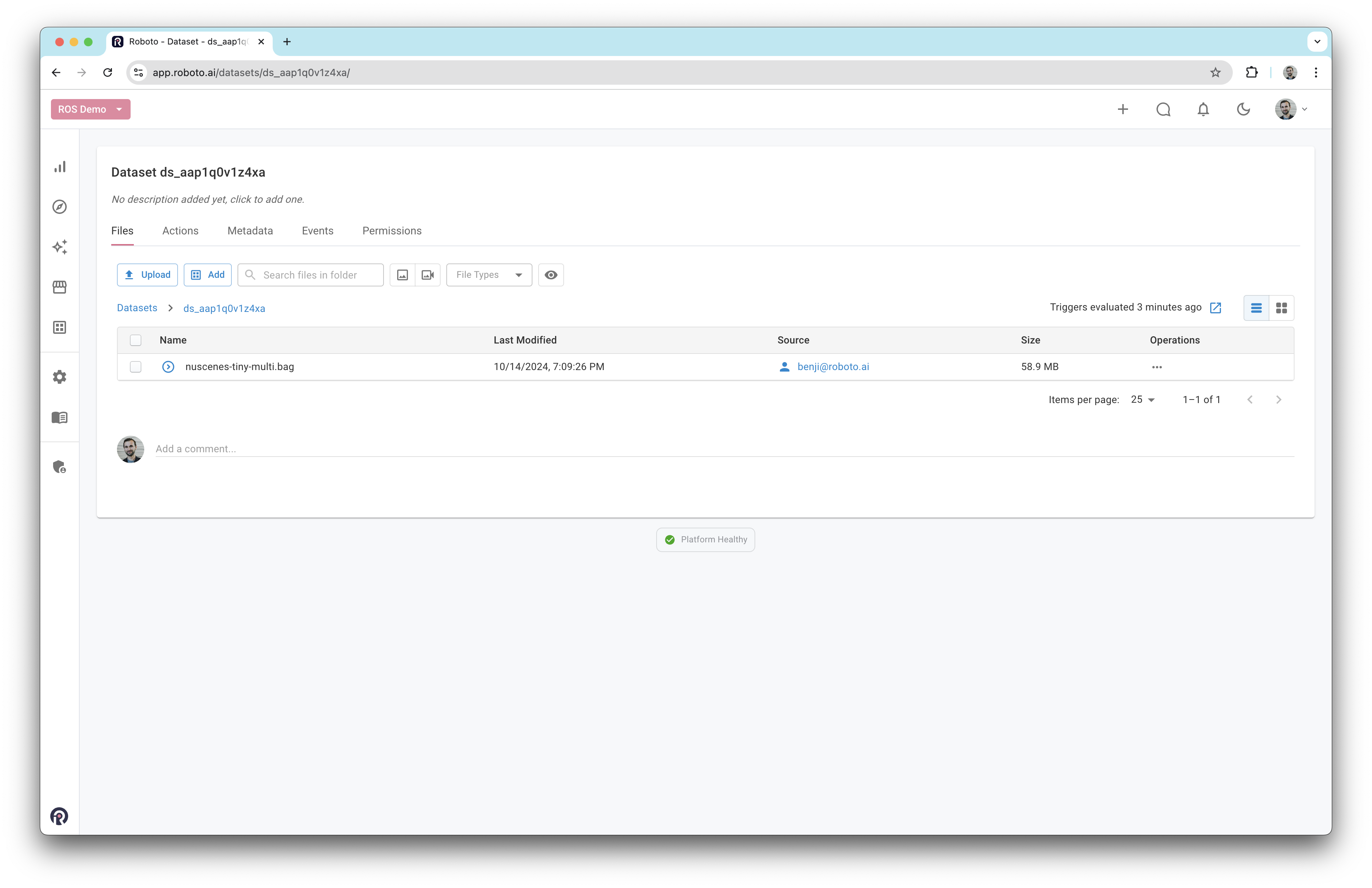This screenshot has height=888, width=1372.
Task: Open the documentation book sidebar icon
Action: click(60, 417)
